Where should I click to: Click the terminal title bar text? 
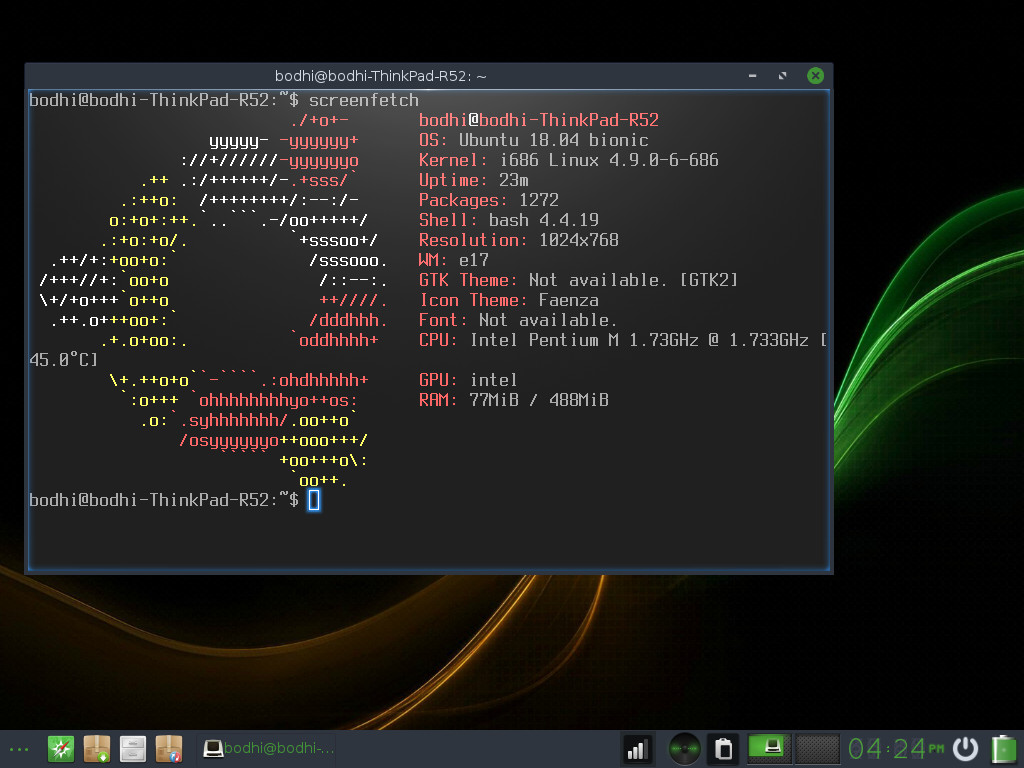pos(381,76)
